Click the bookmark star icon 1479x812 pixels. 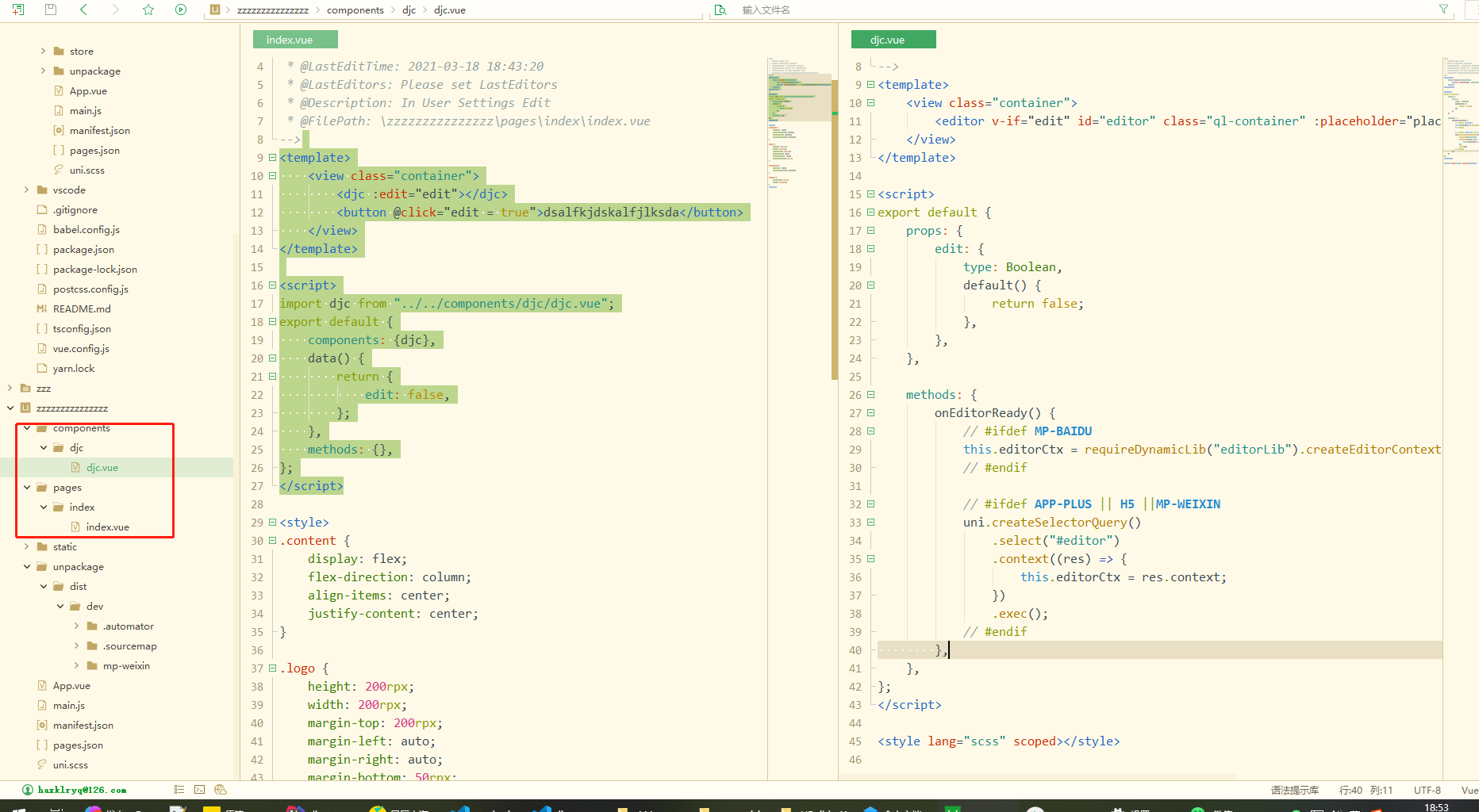point(148,10)
